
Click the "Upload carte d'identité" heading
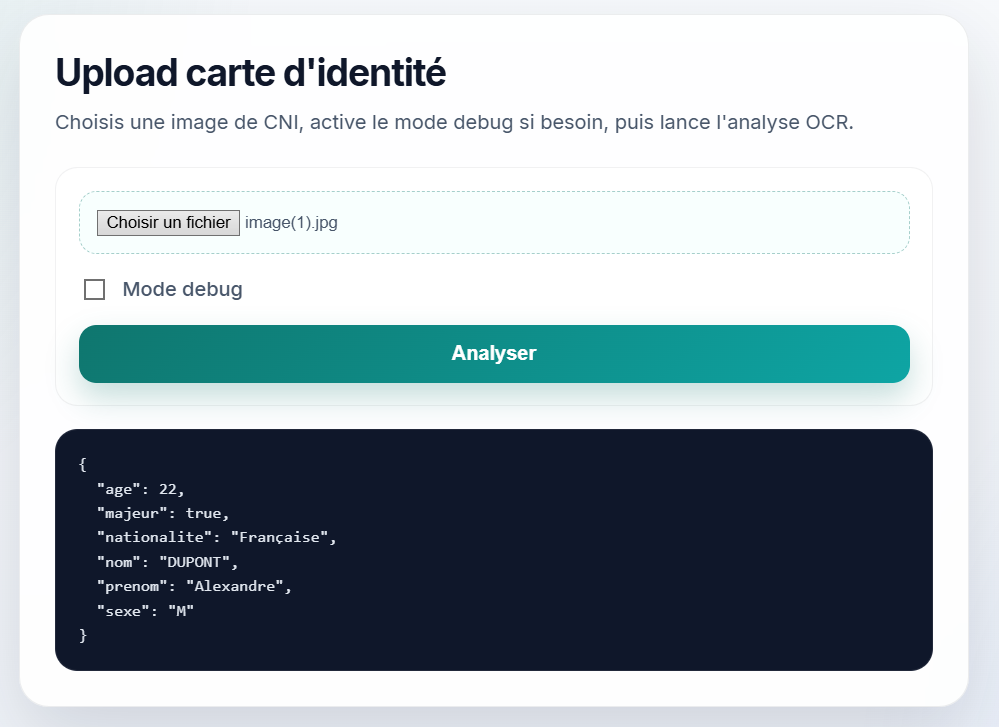point(250,73)
